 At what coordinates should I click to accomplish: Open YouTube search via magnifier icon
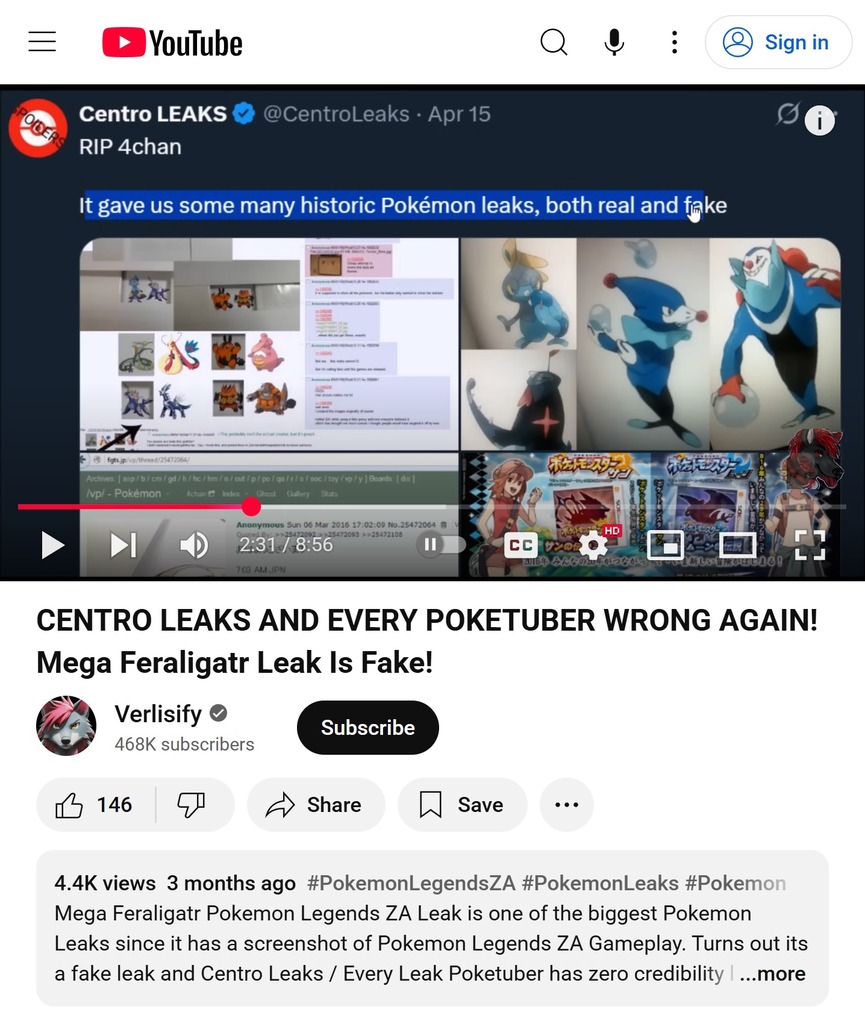554,42
